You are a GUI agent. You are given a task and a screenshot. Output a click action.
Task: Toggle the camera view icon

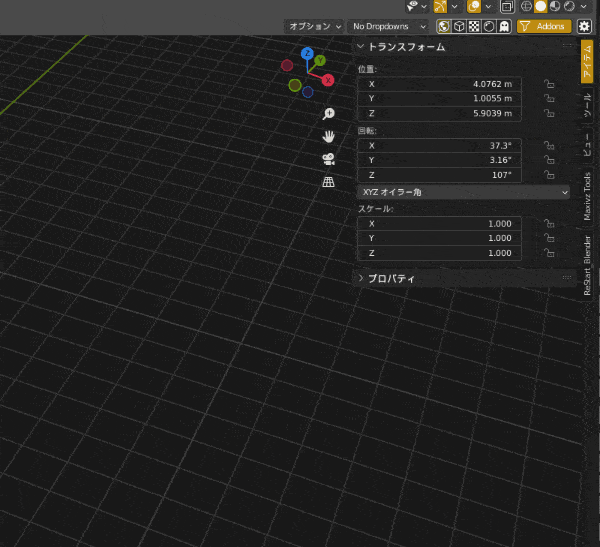pyautogui.click(x=328, y=159)
